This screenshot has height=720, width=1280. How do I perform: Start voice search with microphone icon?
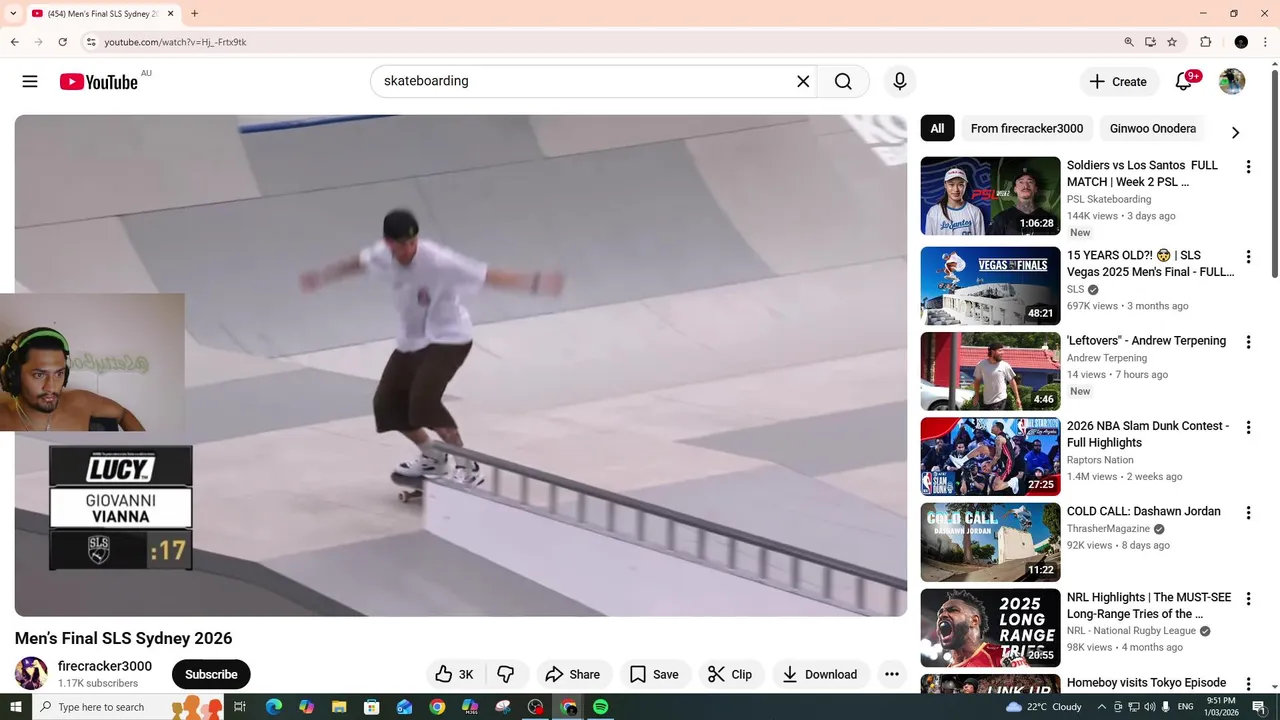coord(900,81)
